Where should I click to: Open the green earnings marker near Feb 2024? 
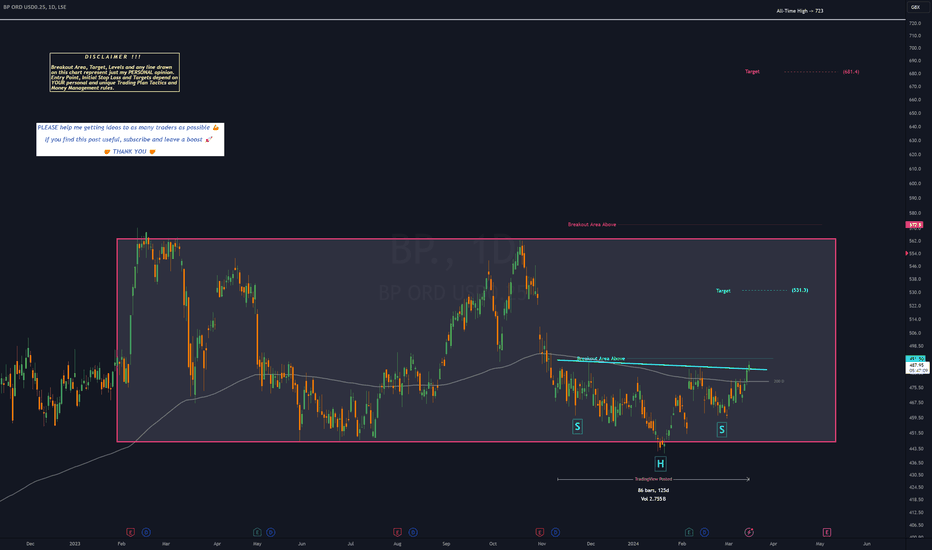[x=689, y=532]
